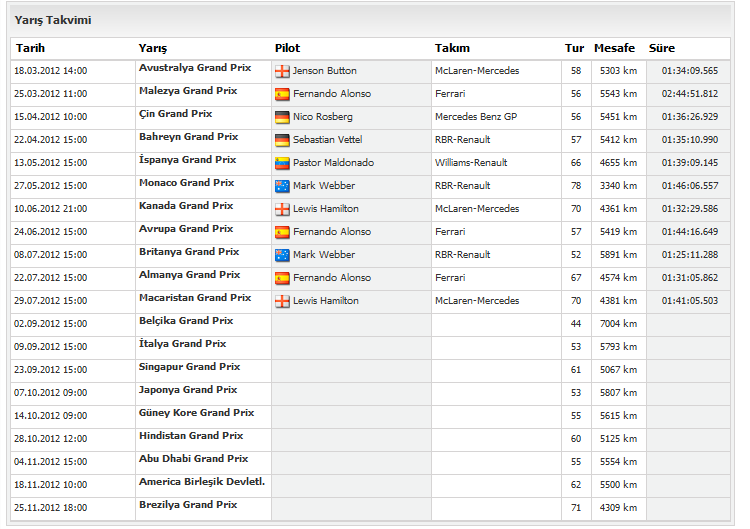Click England flag in Macaristan Grand Prix row

282,301
